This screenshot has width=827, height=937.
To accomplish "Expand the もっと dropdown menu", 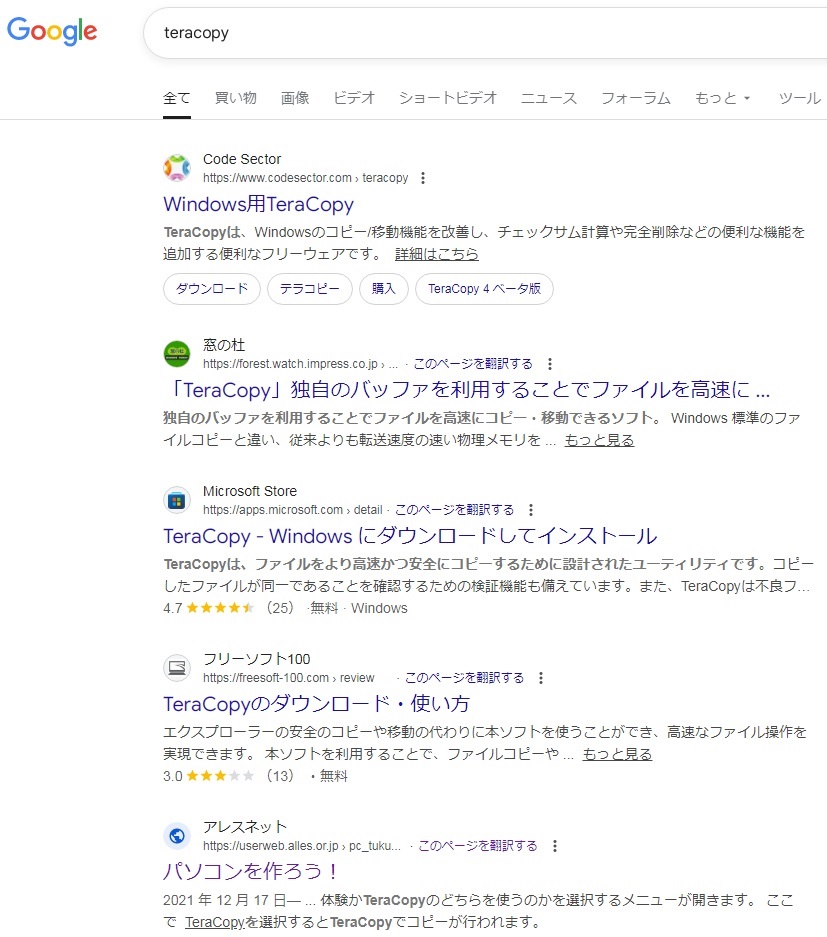I will coord(722,98).
